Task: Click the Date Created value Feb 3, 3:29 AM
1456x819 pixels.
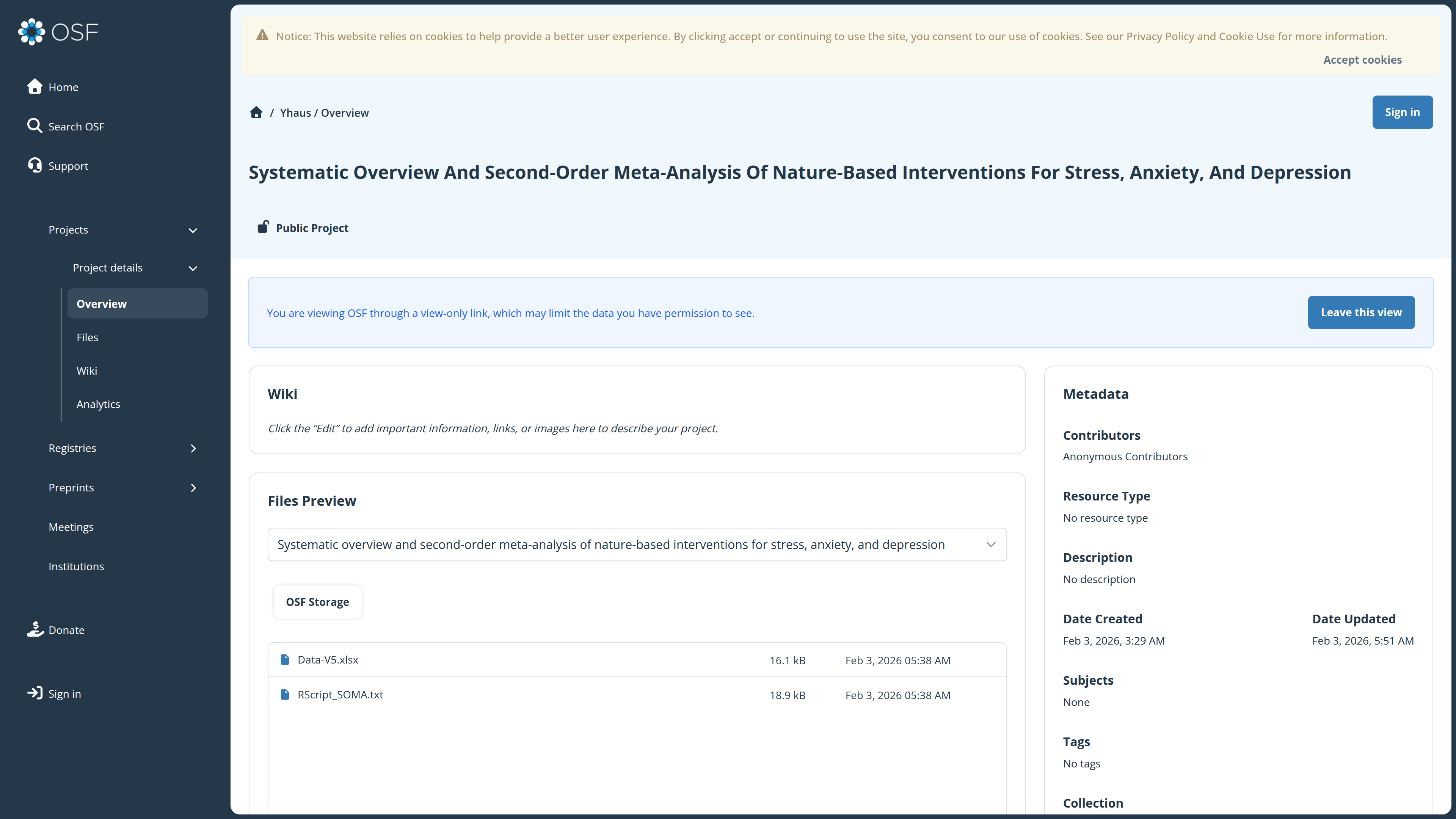Action: [1114, 641]
